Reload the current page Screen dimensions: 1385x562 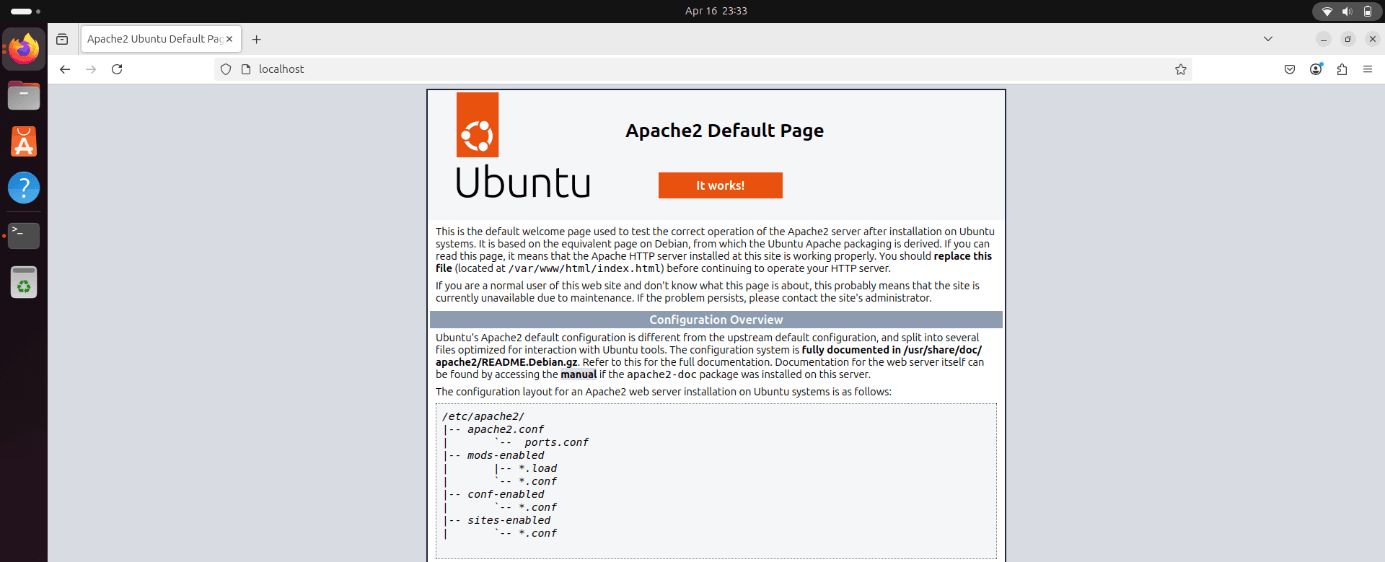point(117,69)
